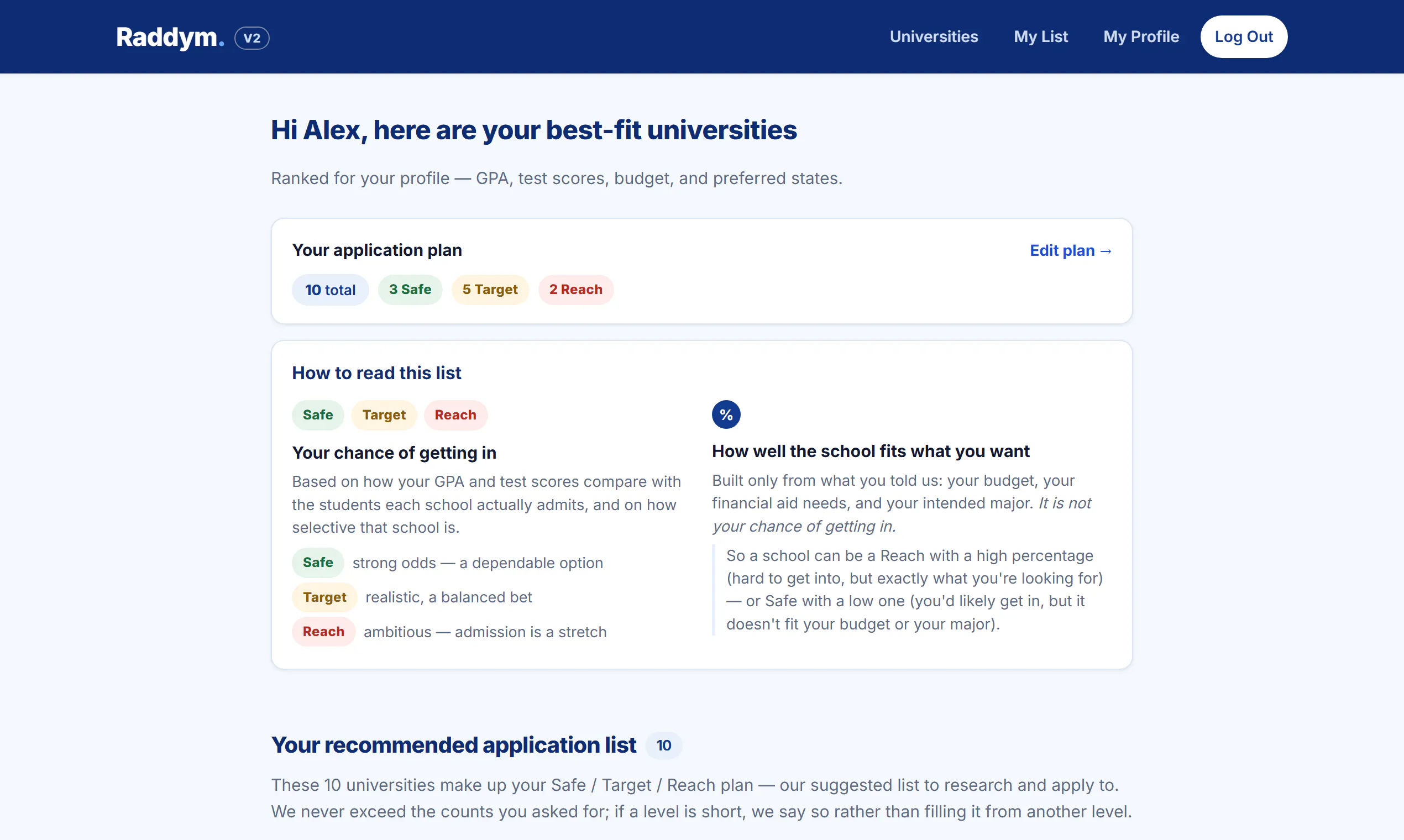Click 'Your recommended application list' heading
Viewport: 1404px width, 840px height.
[x=453, y=745]
